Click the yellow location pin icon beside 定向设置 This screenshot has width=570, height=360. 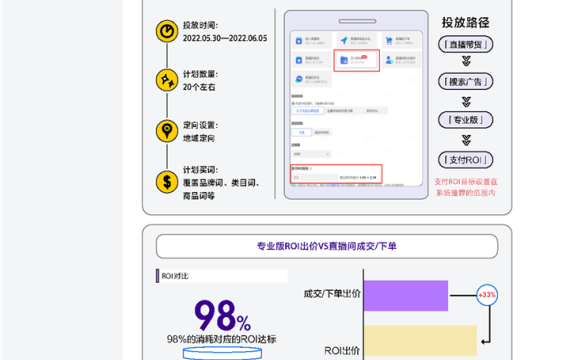coord(167,131)
